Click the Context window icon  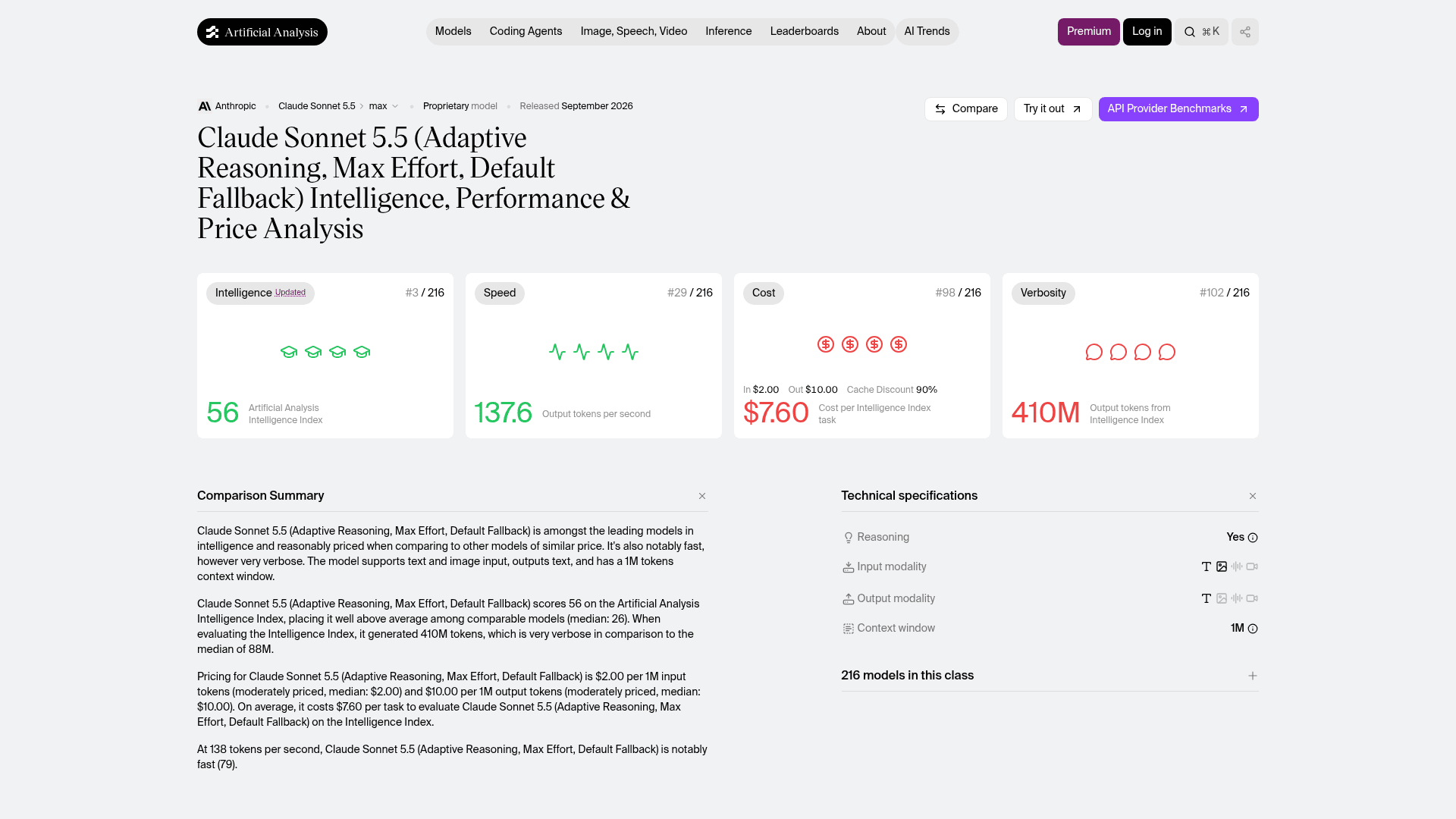click(849, 629)
